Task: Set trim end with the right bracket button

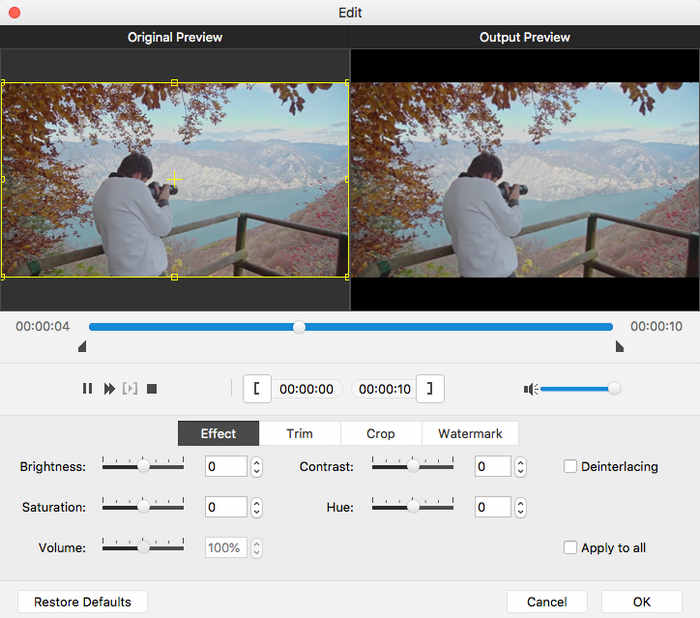Action: coord(430,388)
